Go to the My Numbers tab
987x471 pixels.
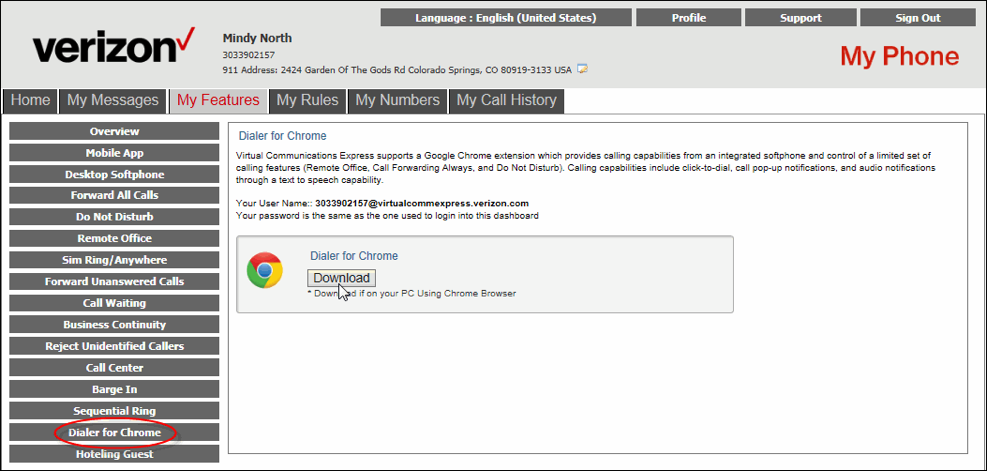[397, 101]
